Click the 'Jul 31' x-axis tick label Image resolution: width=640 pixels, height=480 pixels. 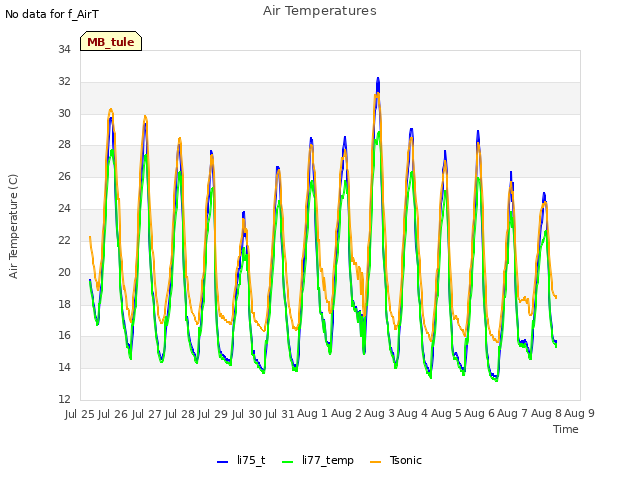tap(280, 414)
